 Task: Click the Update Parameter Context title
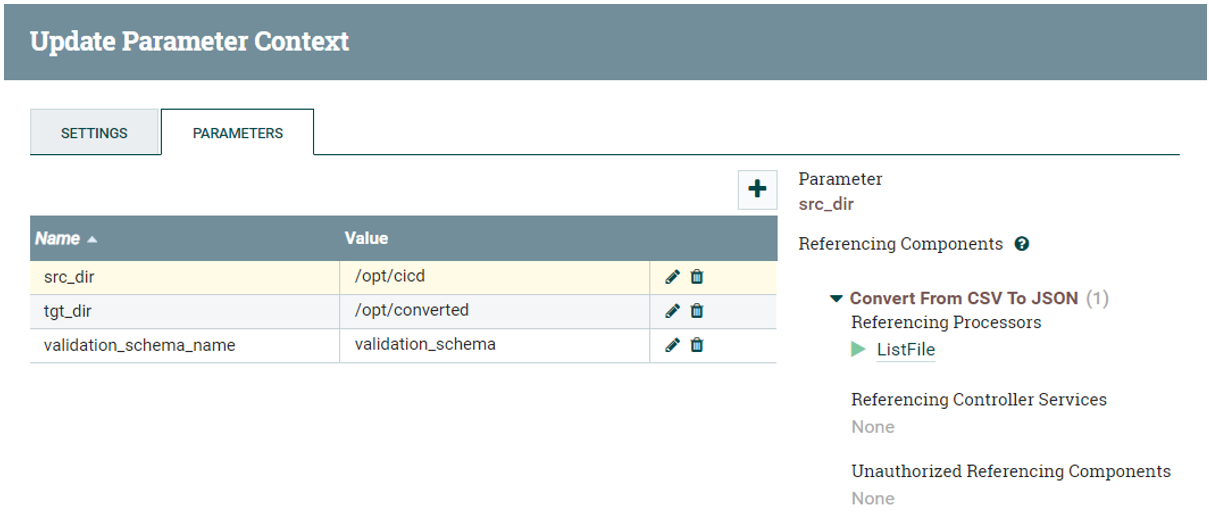click(190, 41)
